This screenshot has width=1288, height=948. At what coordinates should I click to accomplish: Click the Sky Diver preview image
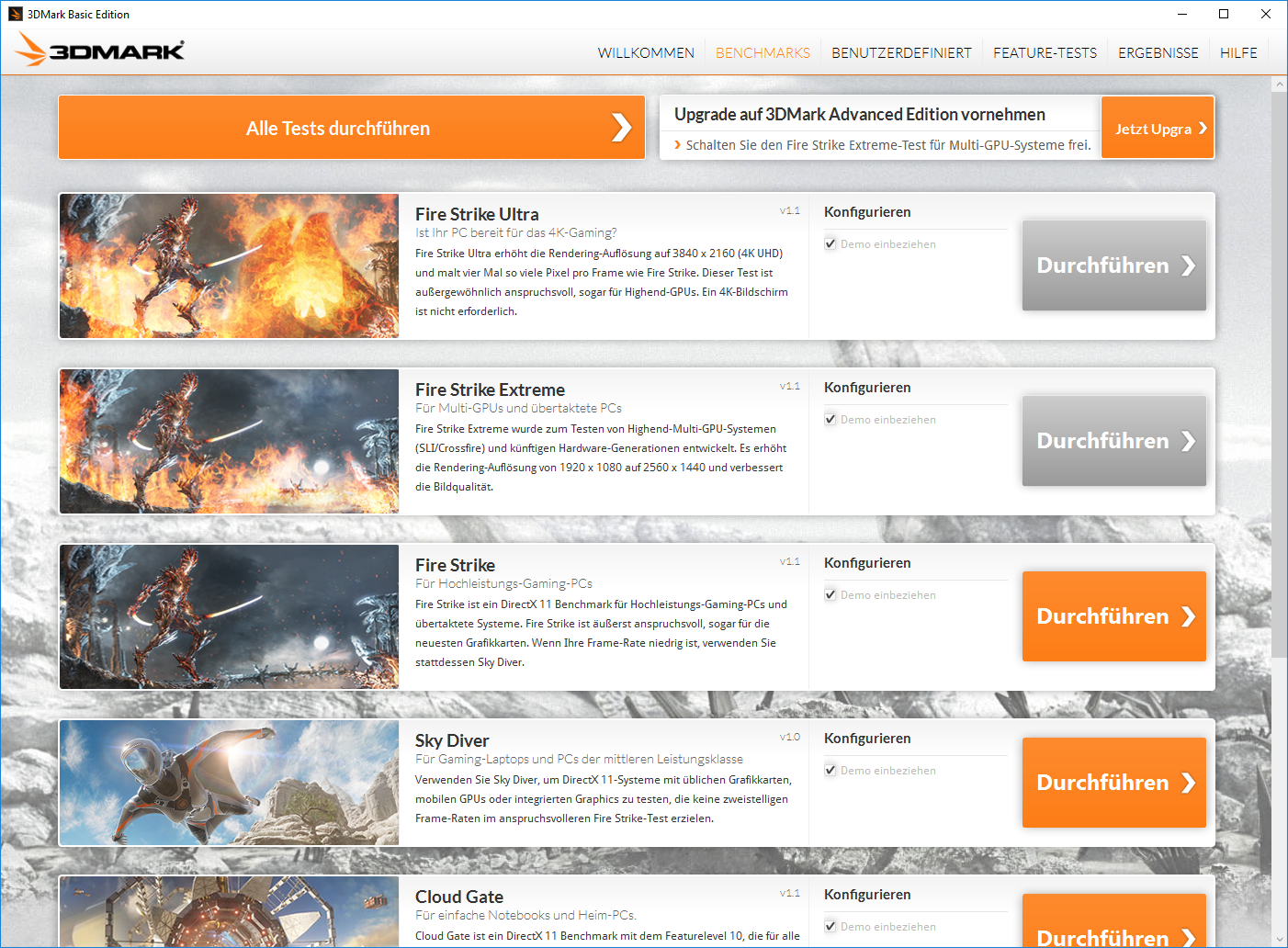coord(229,783)
